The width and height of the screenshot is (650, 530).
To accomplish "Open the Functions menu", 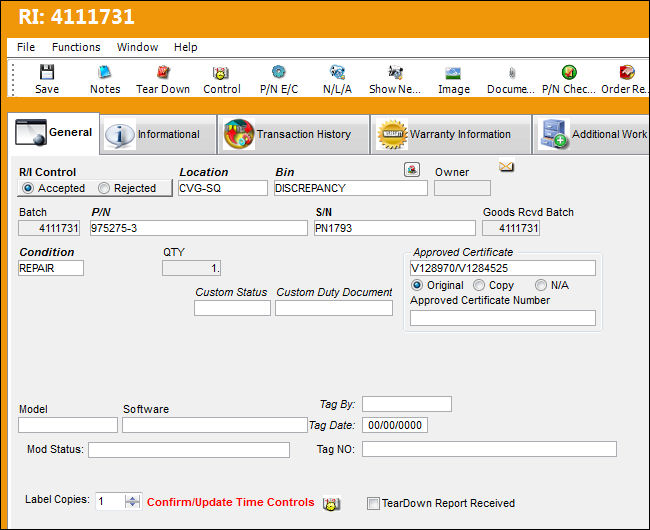I will pos(76,47).
